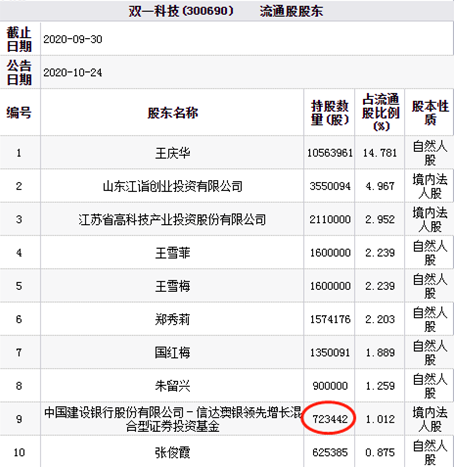Click the 编号 column header
The image size is (454, 467).
pyautogui.click(x=19, y=112)
